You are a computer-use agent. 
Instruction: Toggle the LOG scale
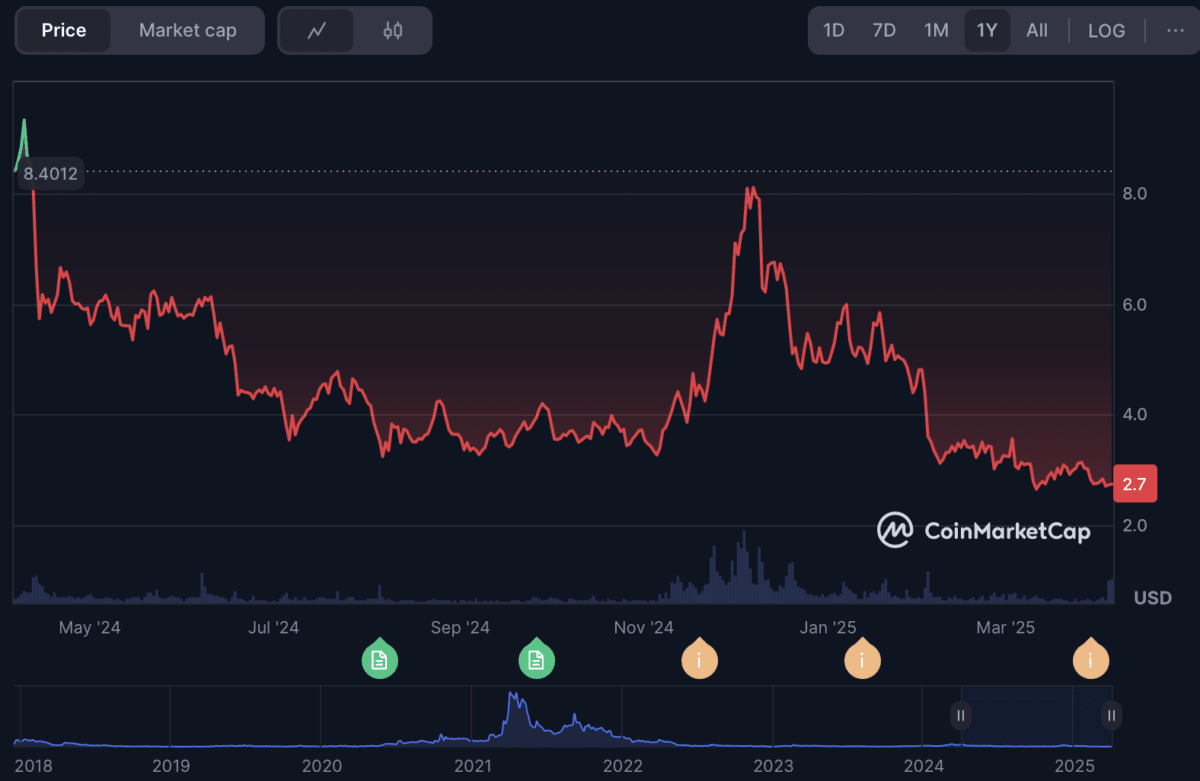point(1107,31)
